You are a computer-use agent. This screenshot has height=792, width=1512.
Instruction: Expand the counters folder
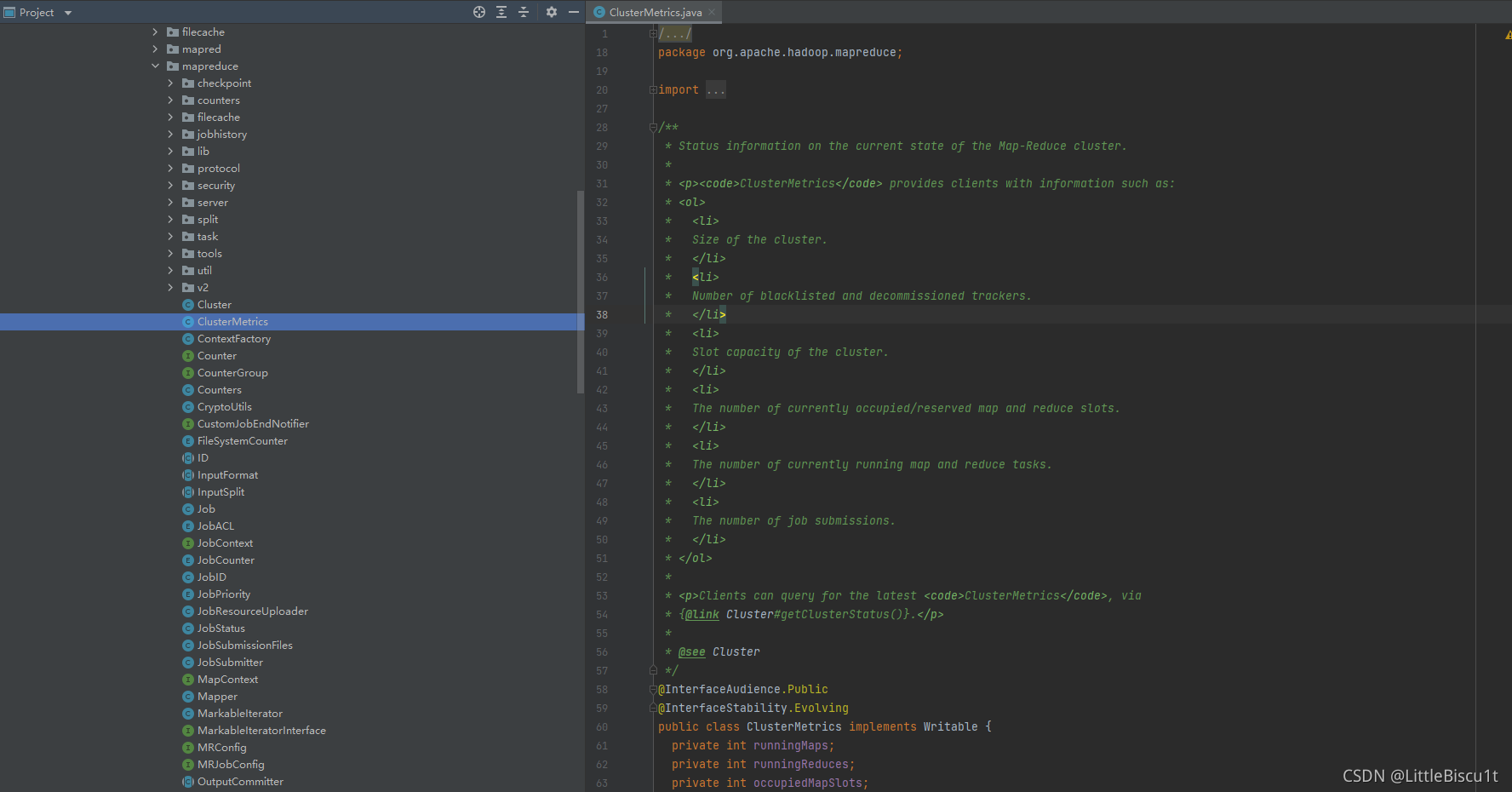click(170, 100)
